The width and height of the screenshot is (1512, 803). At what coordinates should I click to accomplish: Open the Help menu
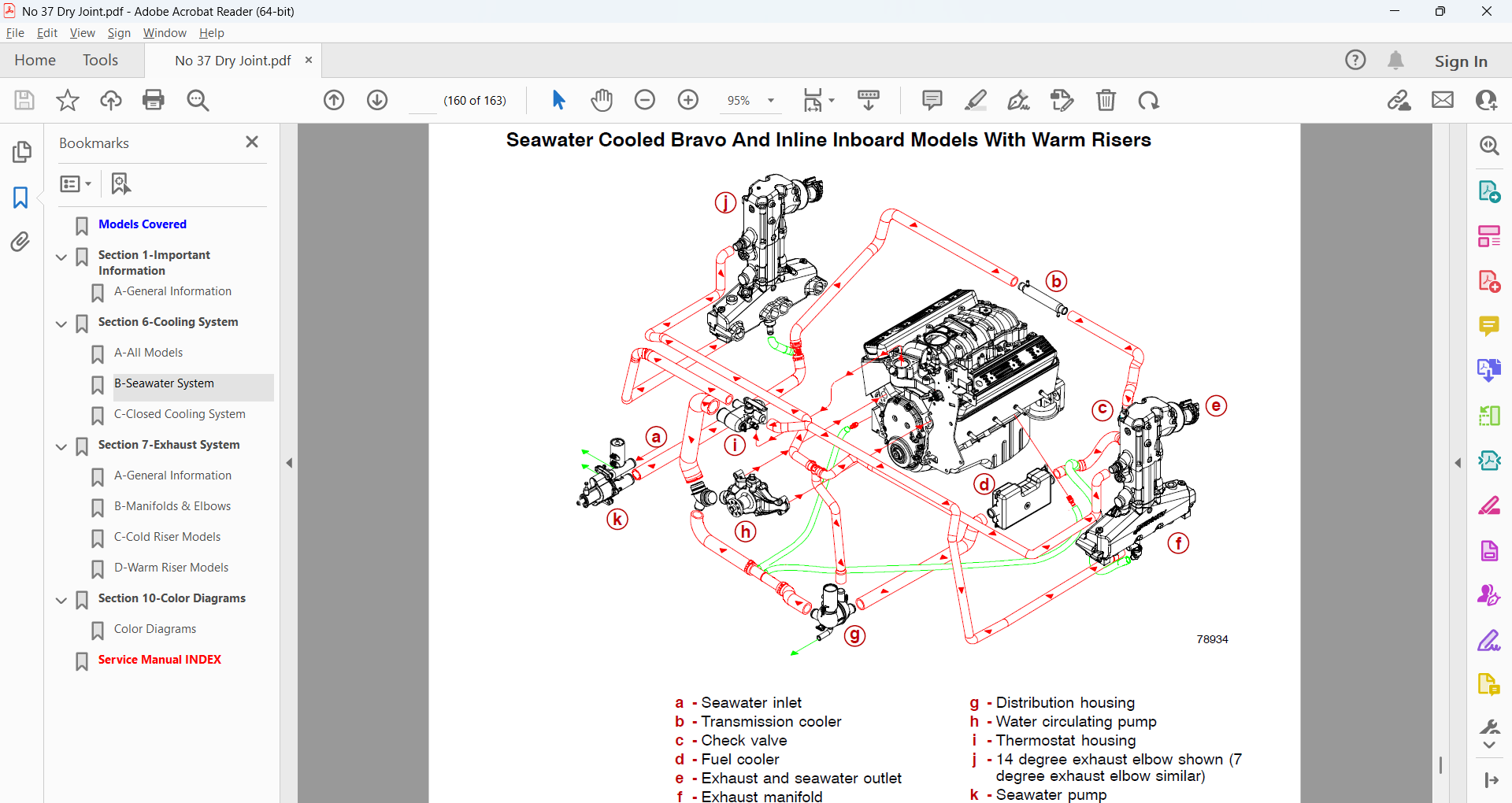(x=211, y=33)
